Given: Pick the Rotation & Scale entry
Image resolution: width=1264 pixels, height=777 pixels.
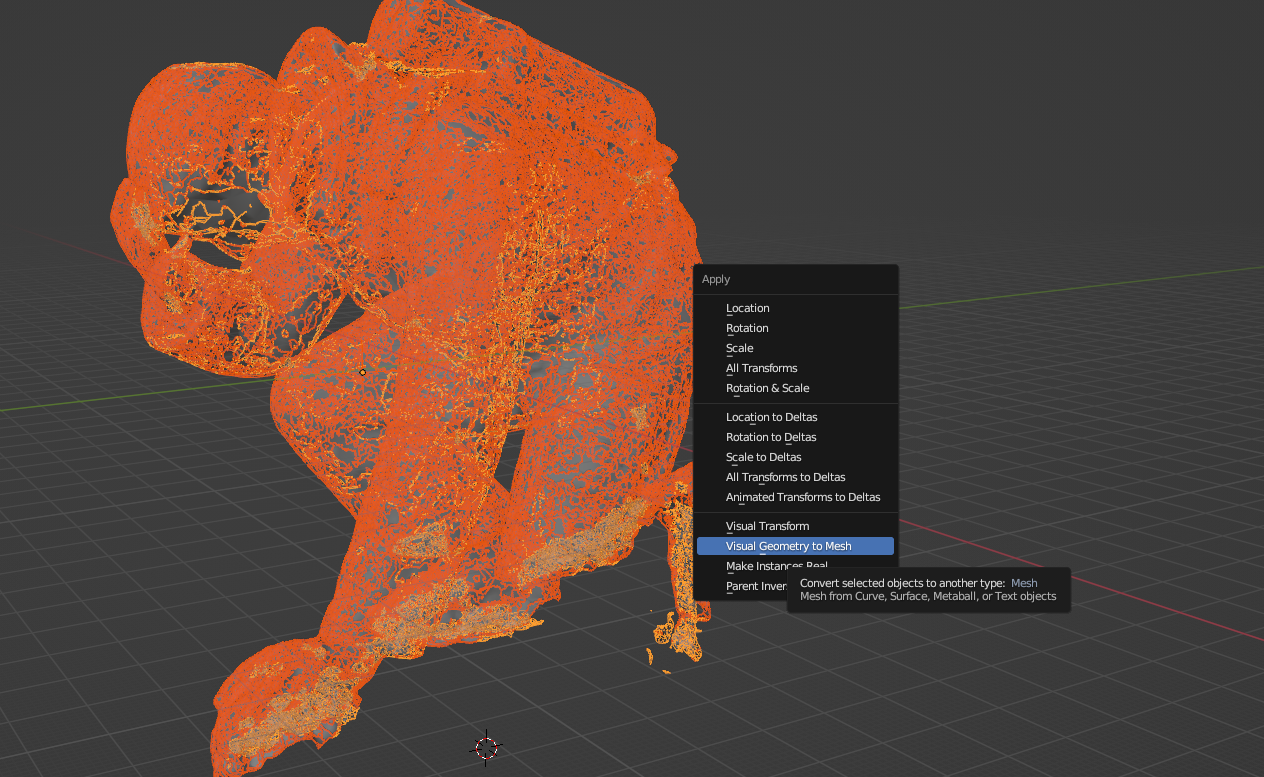Looking at the screenshot, I should tap(767, 388).
